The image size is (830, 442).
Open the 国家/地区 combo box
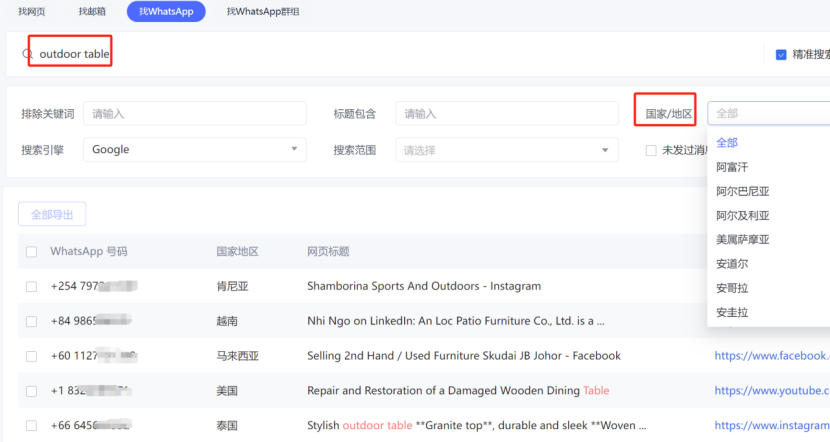tap(769, 113)
